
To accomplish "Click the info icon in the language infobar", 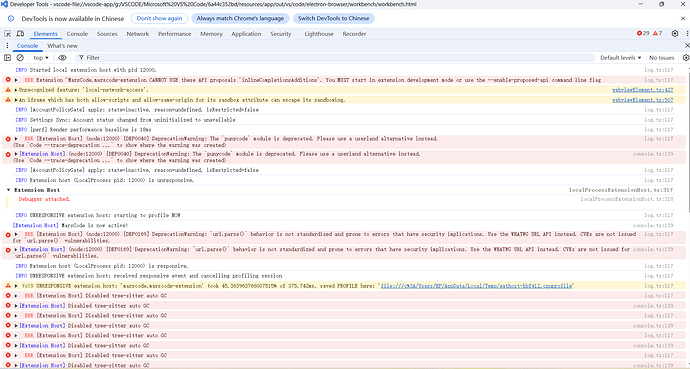I will [11, 18].
